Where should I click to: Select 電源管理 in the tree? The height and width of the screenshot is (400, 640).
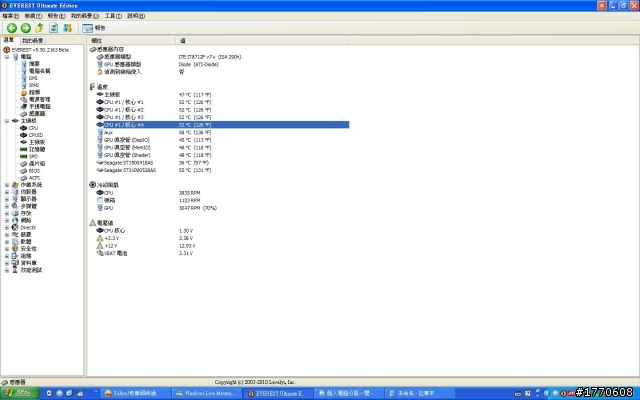click(39, 100)
